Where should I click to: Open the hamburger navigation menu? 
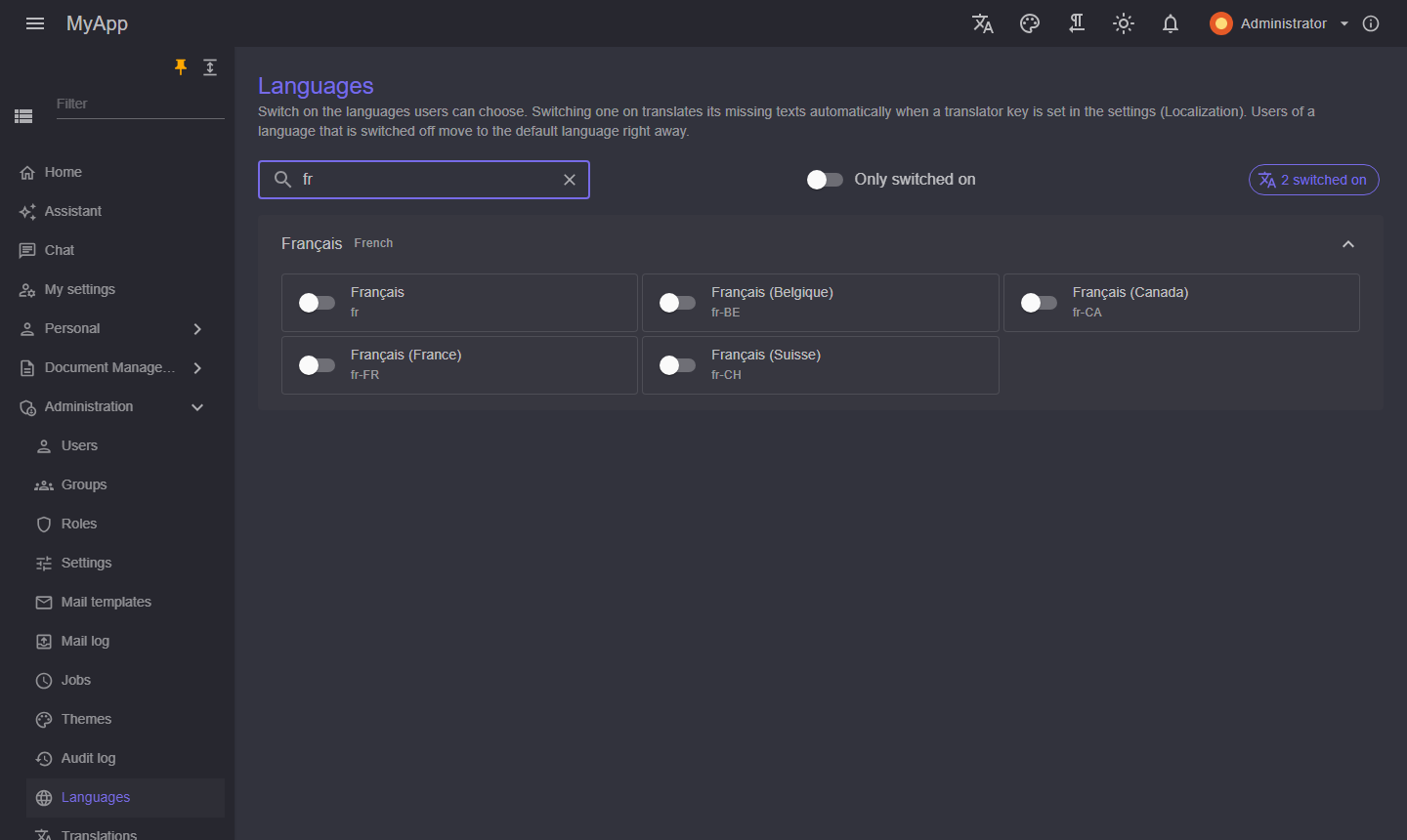pyautogui.click(x=35, y=23)
